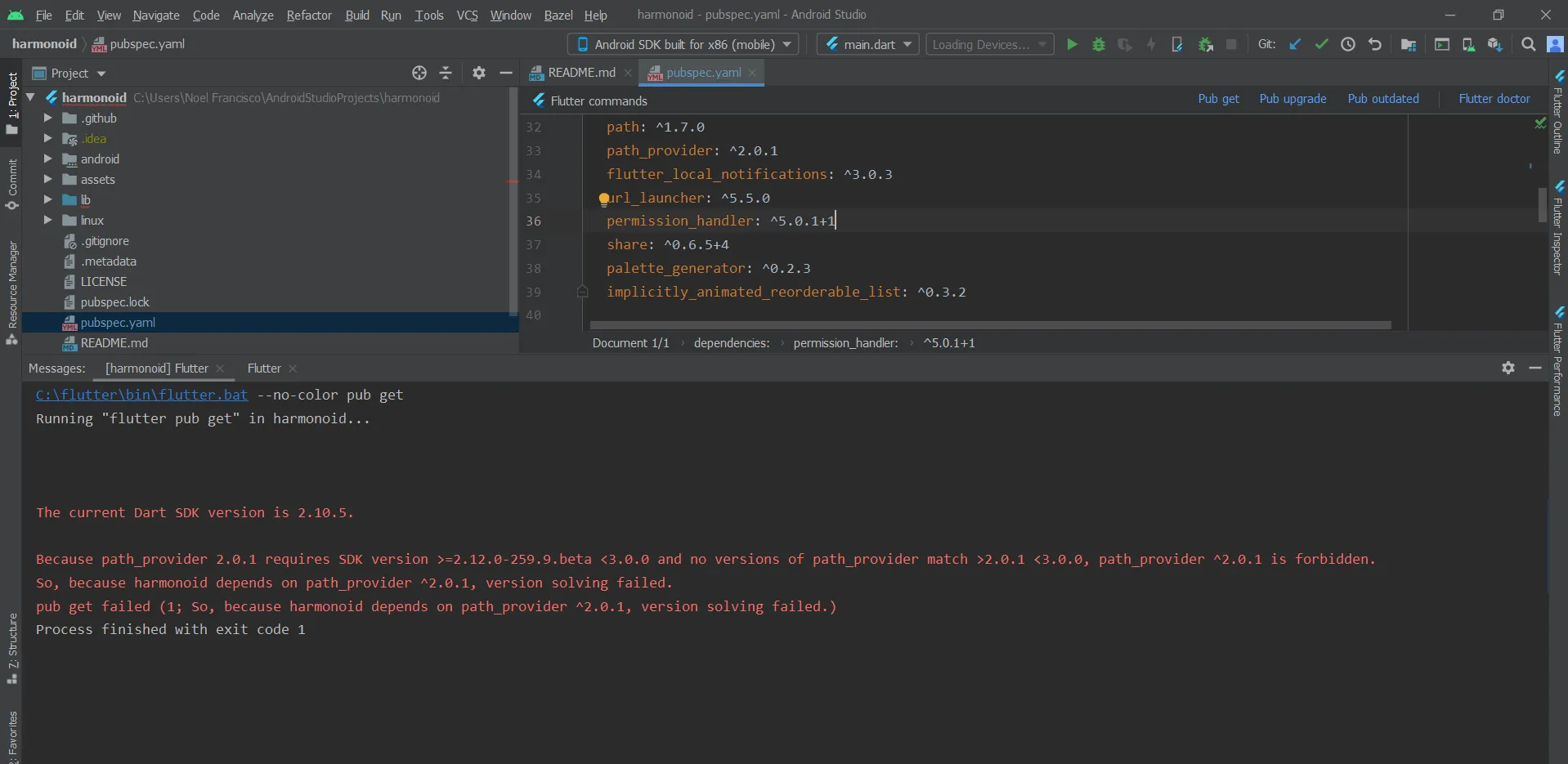
Task: Locate current file in Project panel
Action: pyautogui.click(x=419, y=73)
